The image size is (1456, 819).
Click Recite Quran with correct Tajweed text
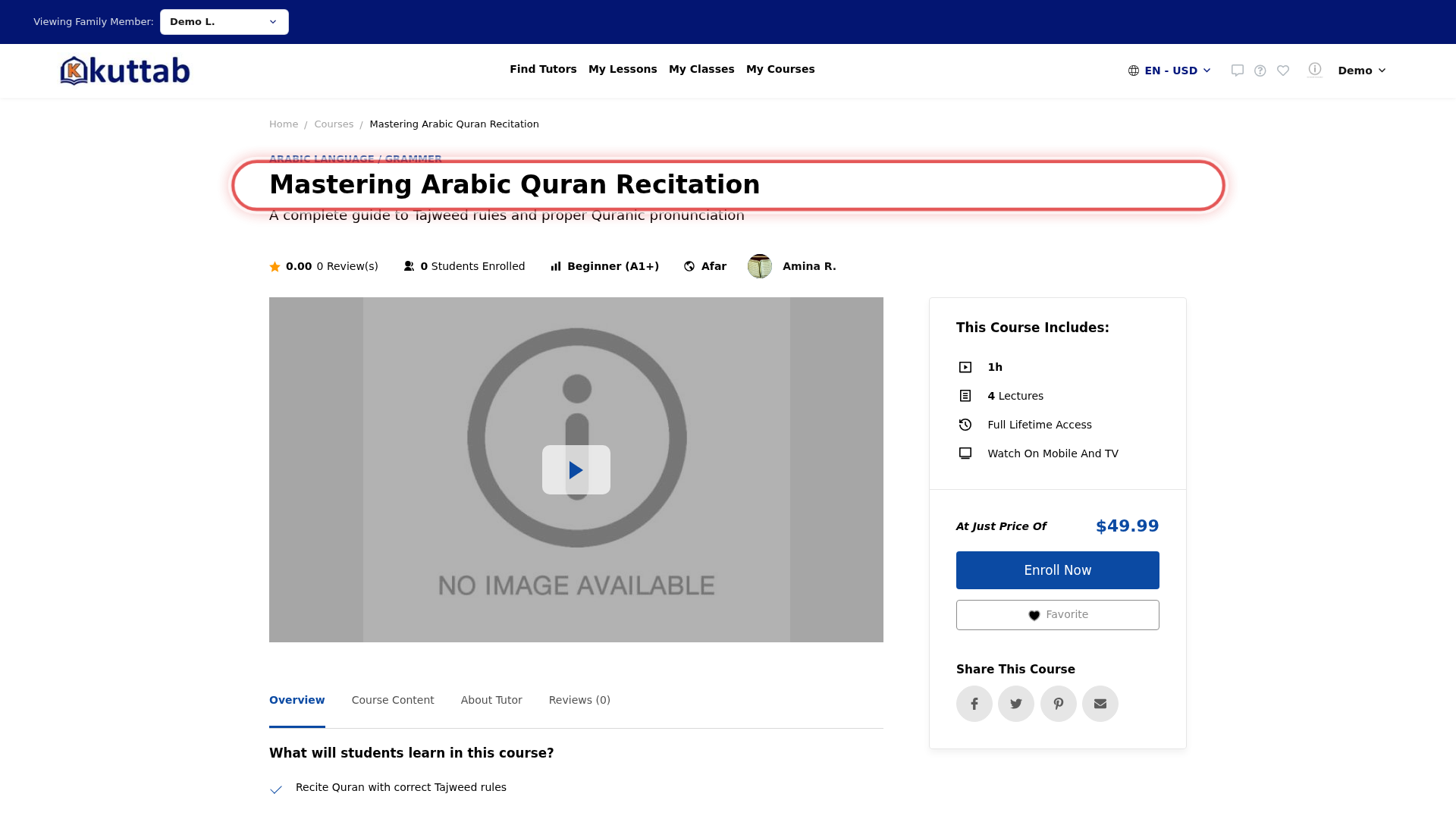[x=401, y=787]
